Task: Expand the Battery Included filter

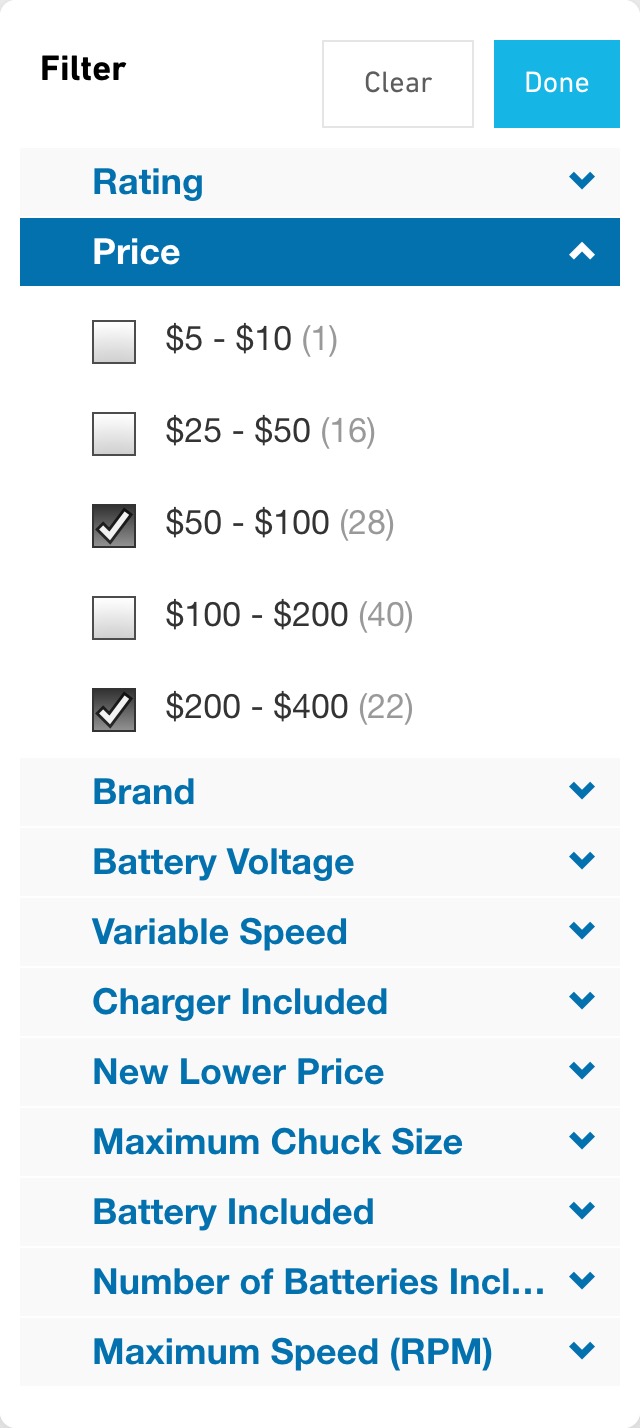Action: click(x=320, y=1211)
